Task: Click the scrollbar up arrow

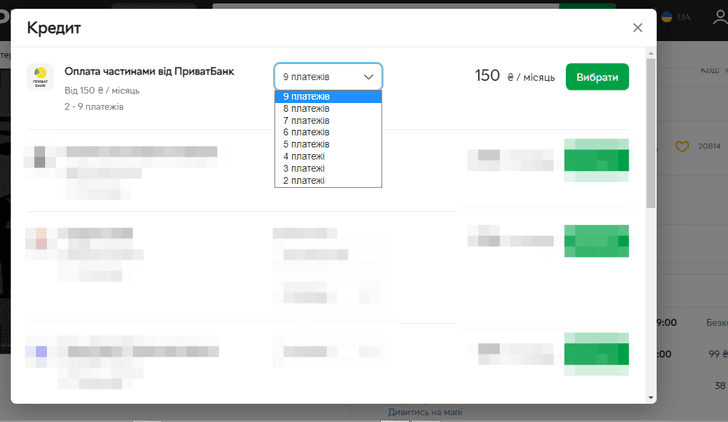Action: pos(650,53)
